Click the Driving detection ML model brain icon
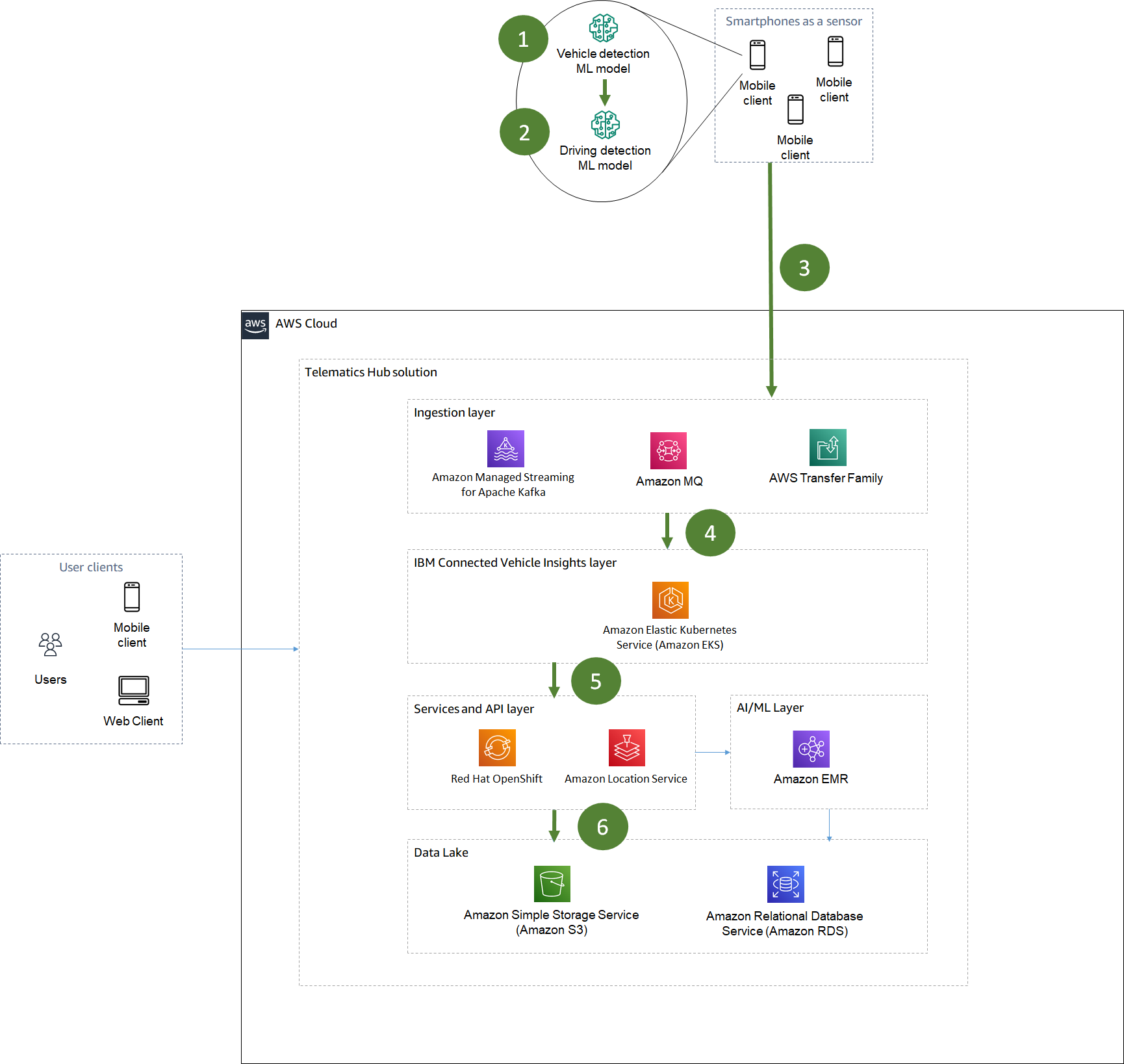Viewport: 1124px width, 1064px height. coord(605,125)
